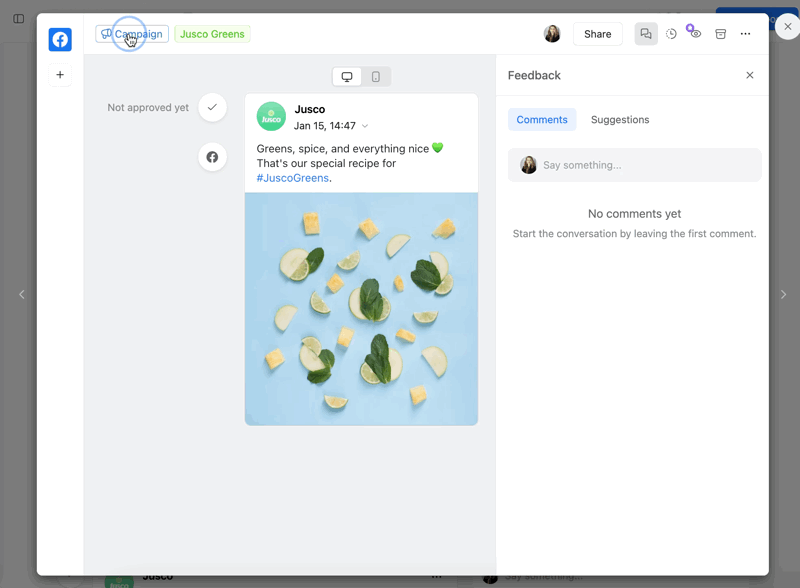800x588 pixels.
Task: Toggle the eye visibility icon
Action: click(x=695, y=34)
